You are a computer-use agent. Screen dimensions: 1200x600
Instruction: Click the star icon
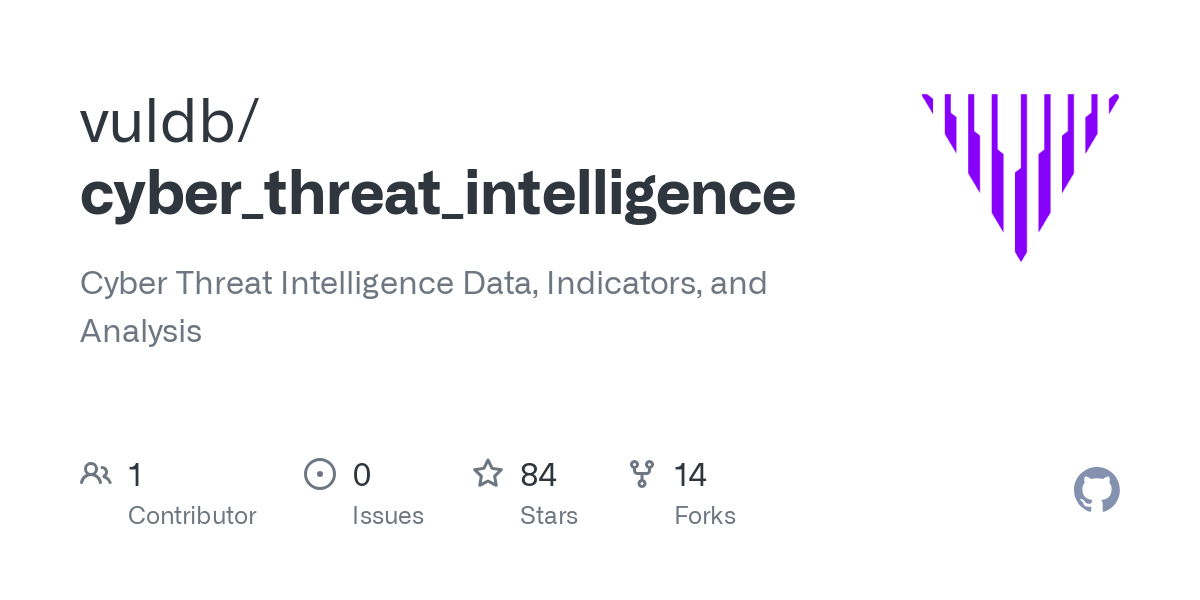pyautogui.click(x=487, y=474)
